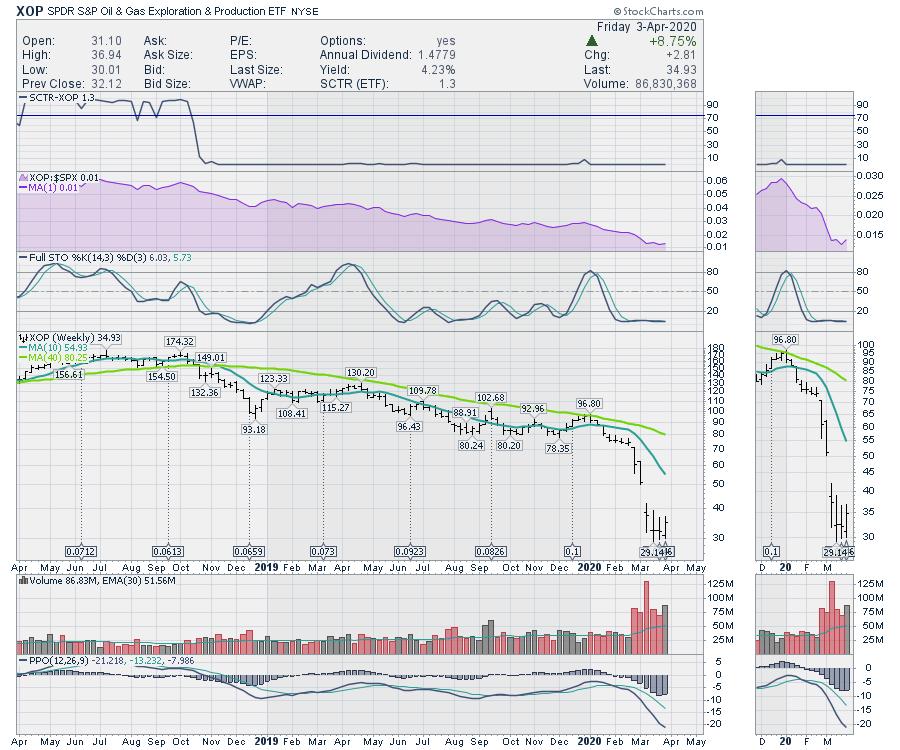The image size is (900, 750).
Task: Click the 96.80 callout in zoomed side panel
Action: [786, 342]
